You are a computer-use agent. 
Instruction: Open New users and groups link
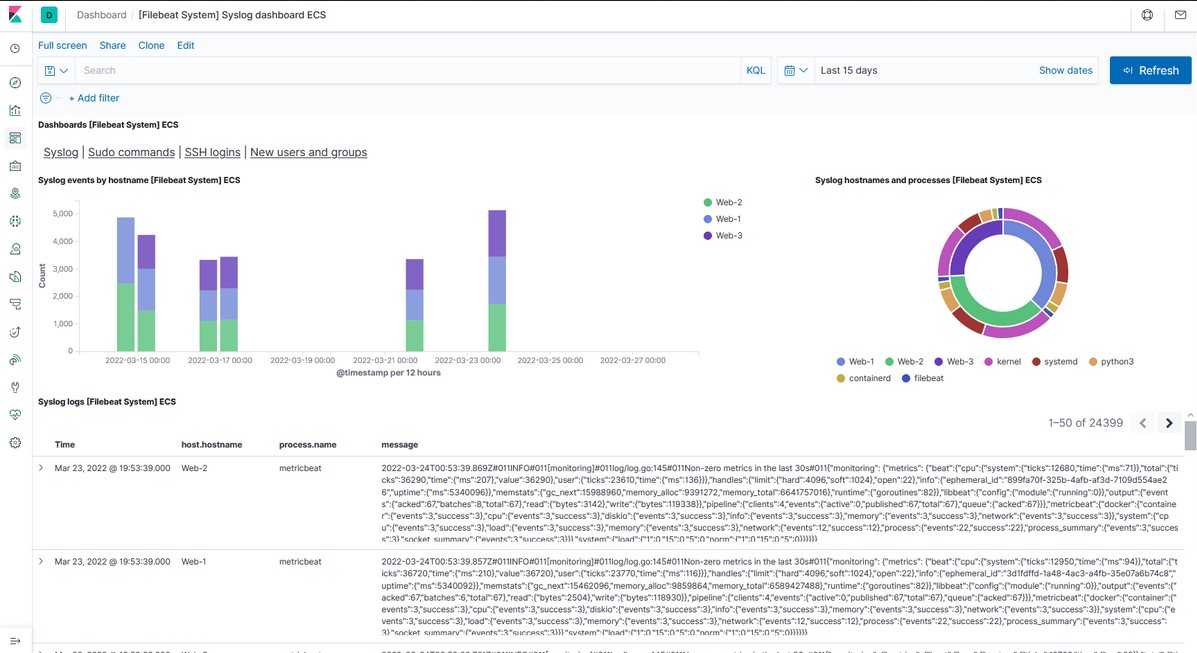pyautogui.click(x=308, y=152)
